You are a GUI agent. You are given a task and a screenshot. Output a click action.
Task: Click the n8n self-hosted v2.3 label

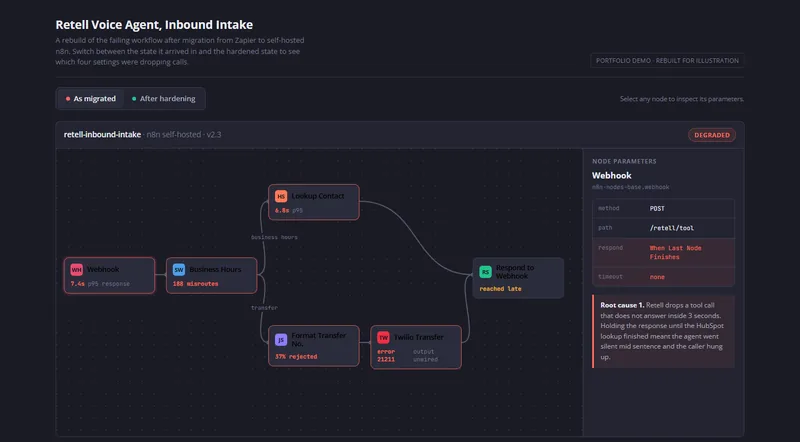[184, 134]
